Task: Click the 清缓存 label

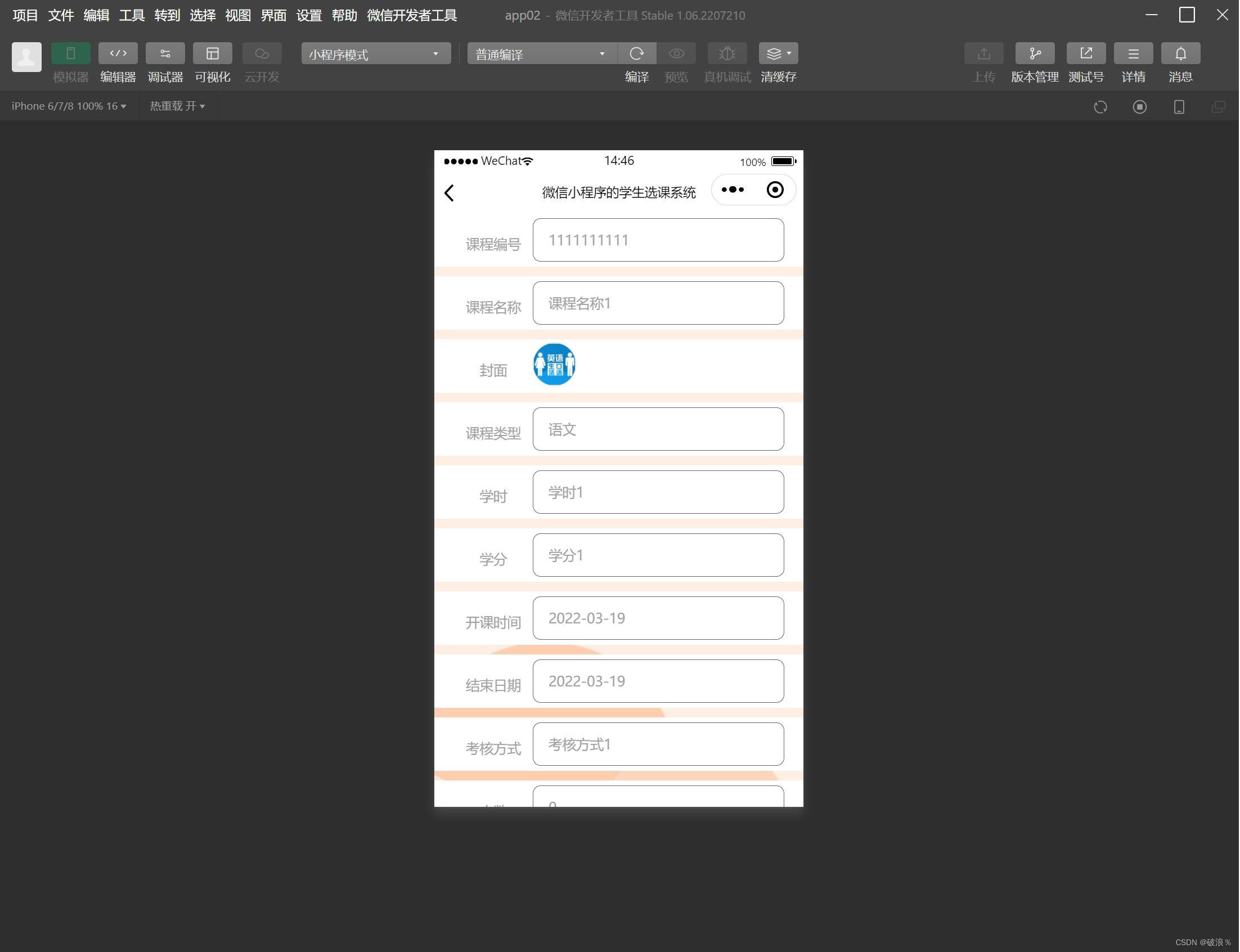Action: 779,77
